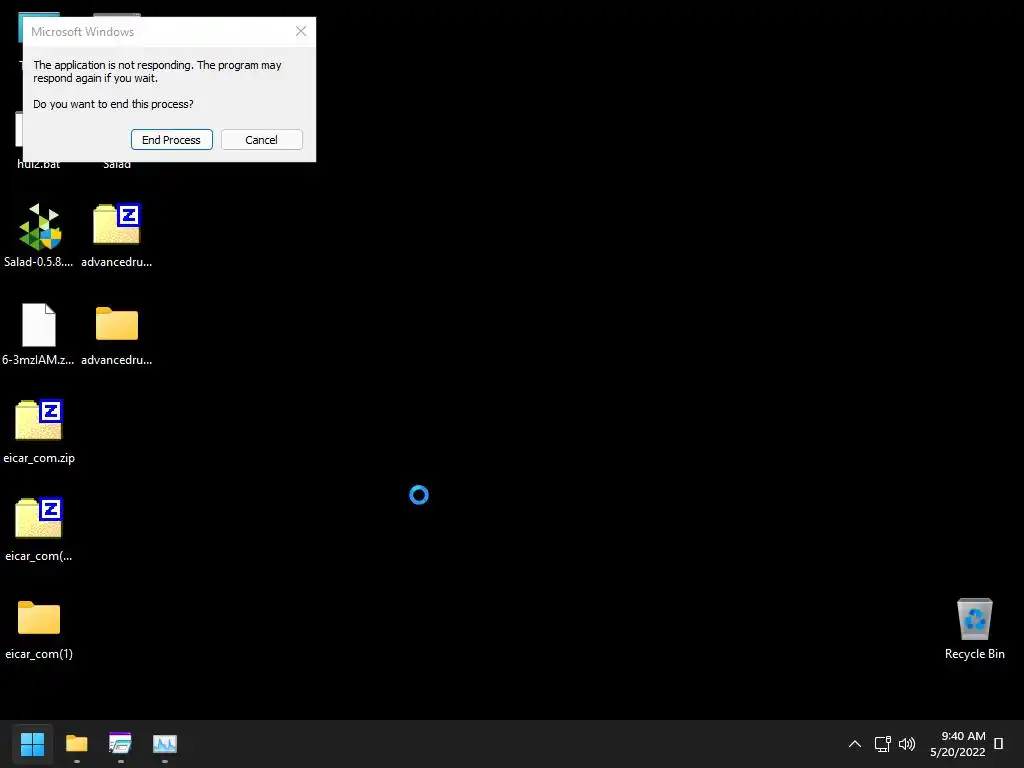Click the notification icon beside the date
Screen dimensions: 1024x768
(999, 744)
